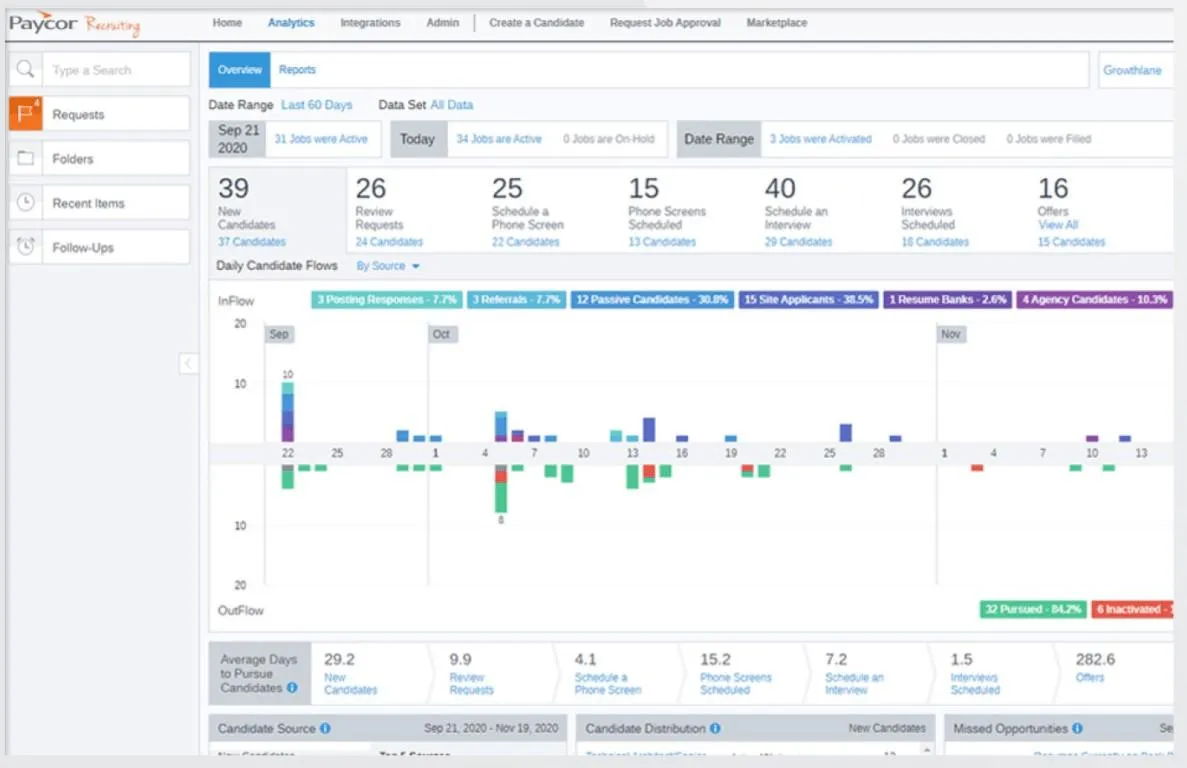This screenshot has width=1187, height=768.
Task: Click View All under Offers
Action: (1058, 225)
